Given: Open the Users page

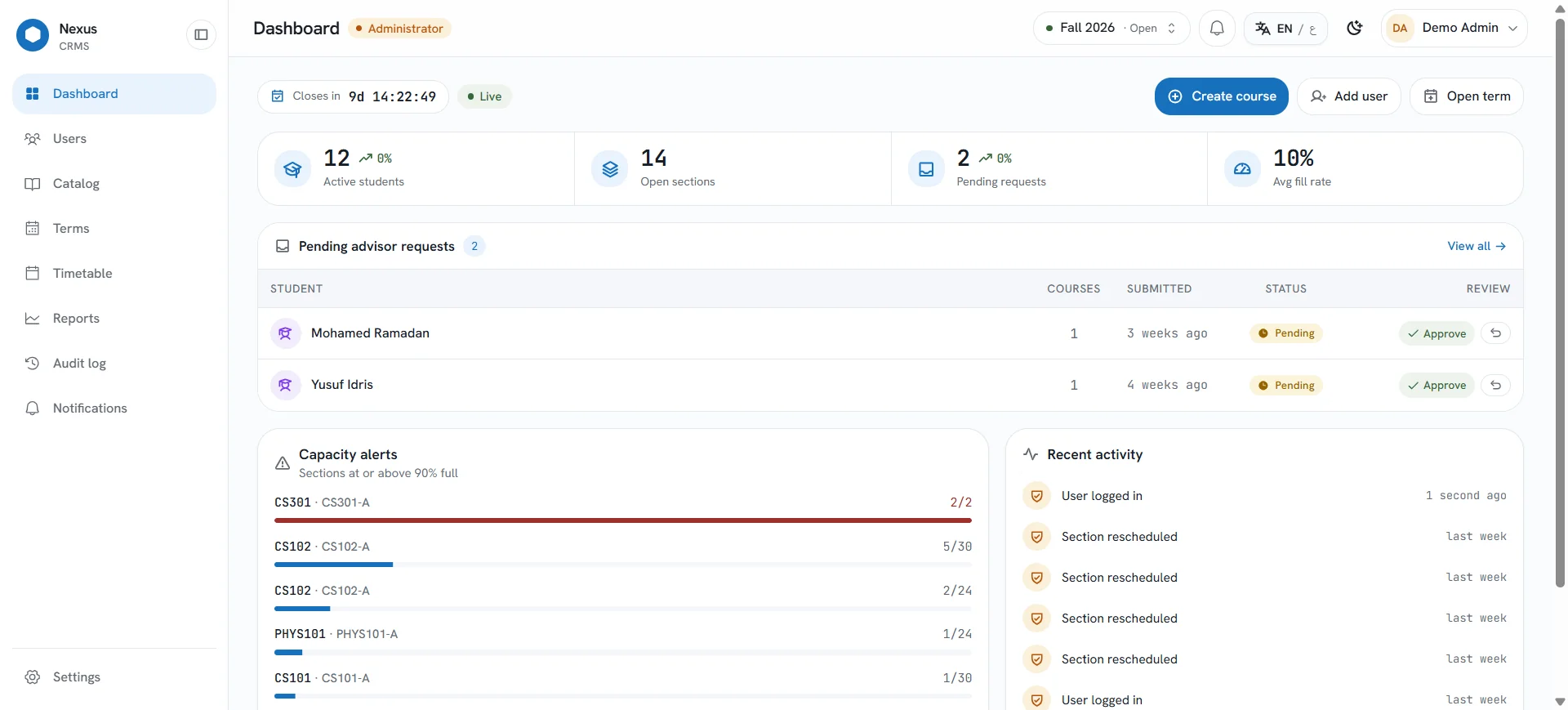Looking at the screenshot, I should click(114, 139).
